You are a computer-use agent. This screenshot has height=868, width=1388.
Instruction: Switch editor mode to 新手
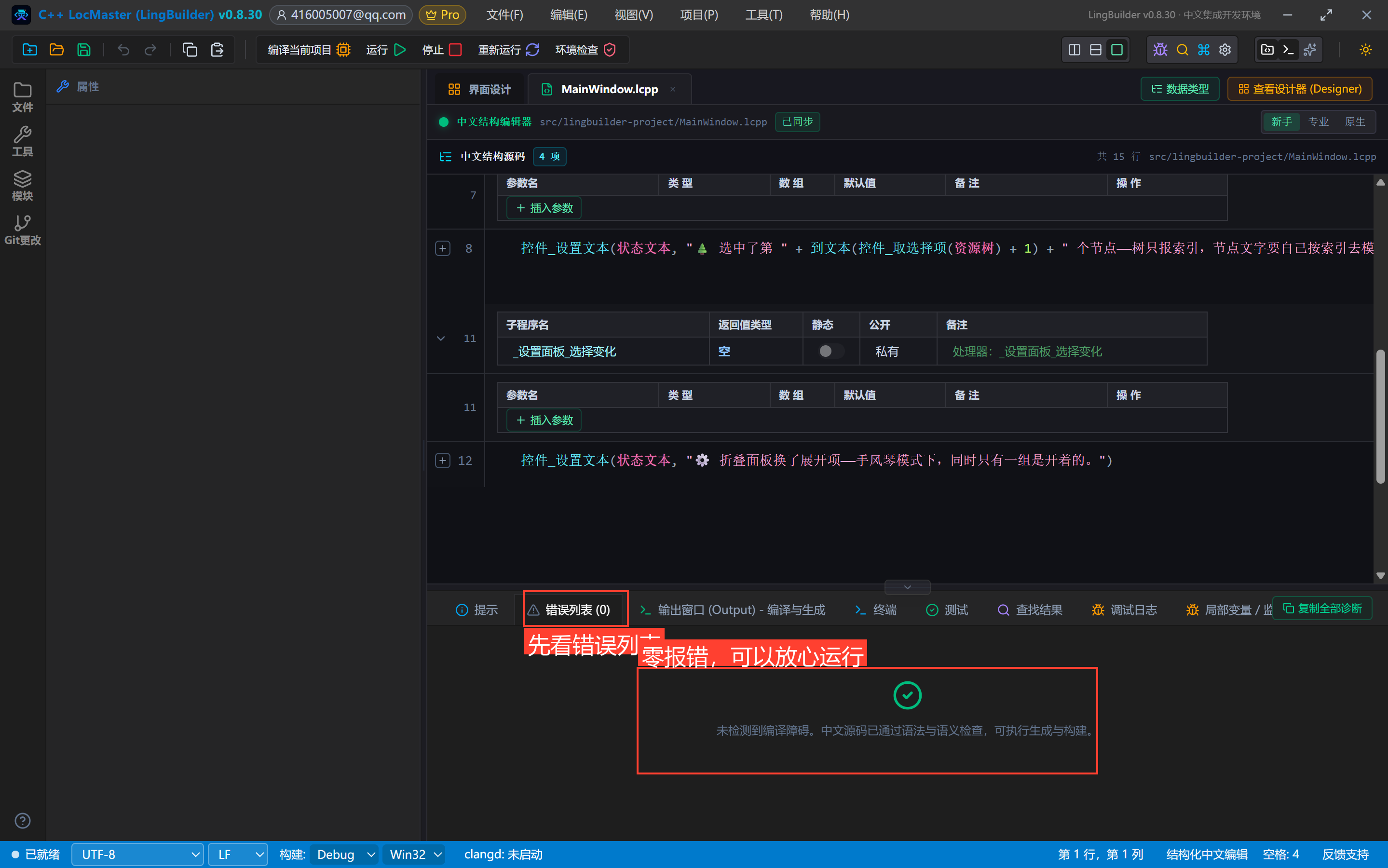(x=1281, y=122)
